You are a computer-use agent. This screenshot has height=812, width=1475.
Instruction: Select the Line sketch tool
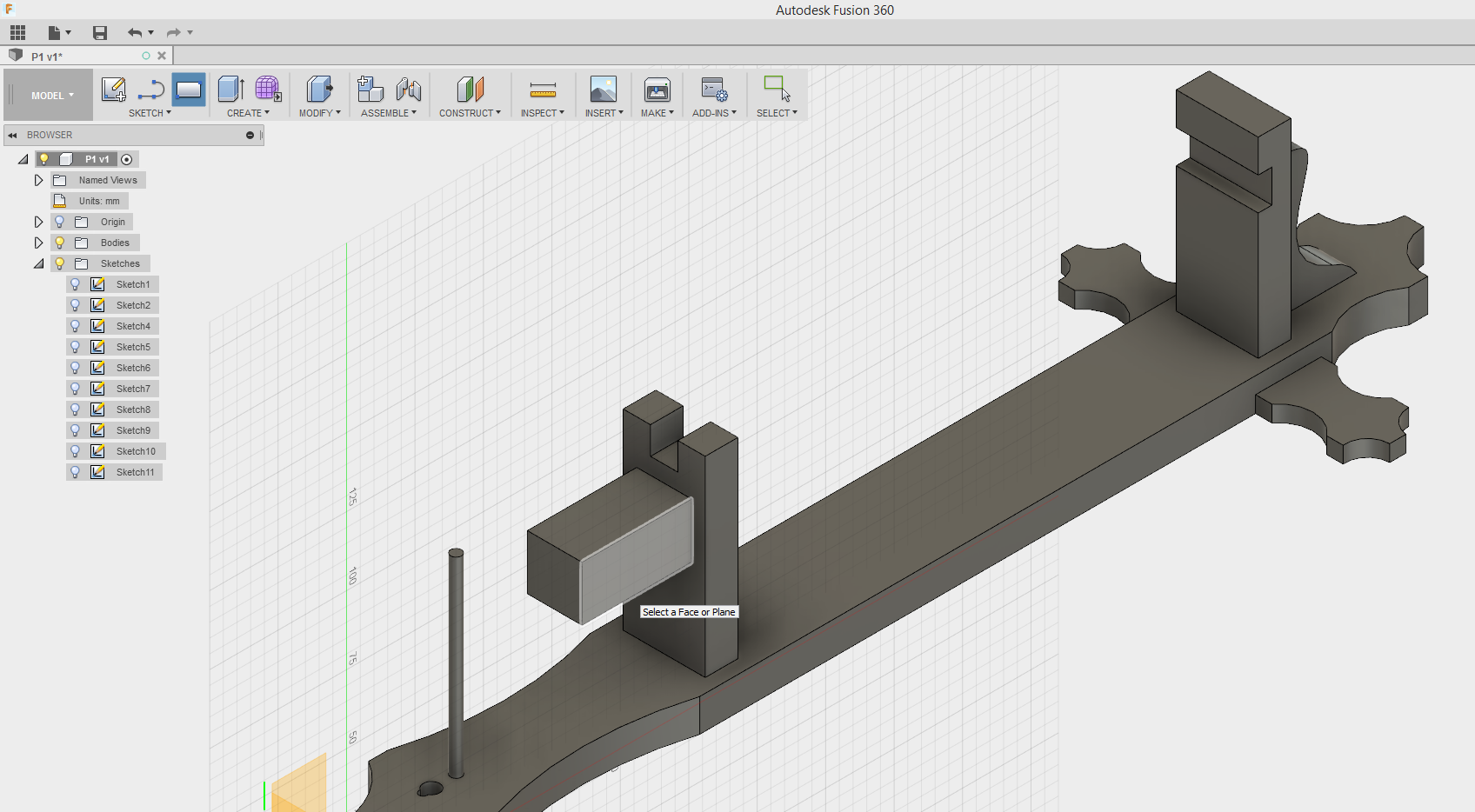(151, 90)
